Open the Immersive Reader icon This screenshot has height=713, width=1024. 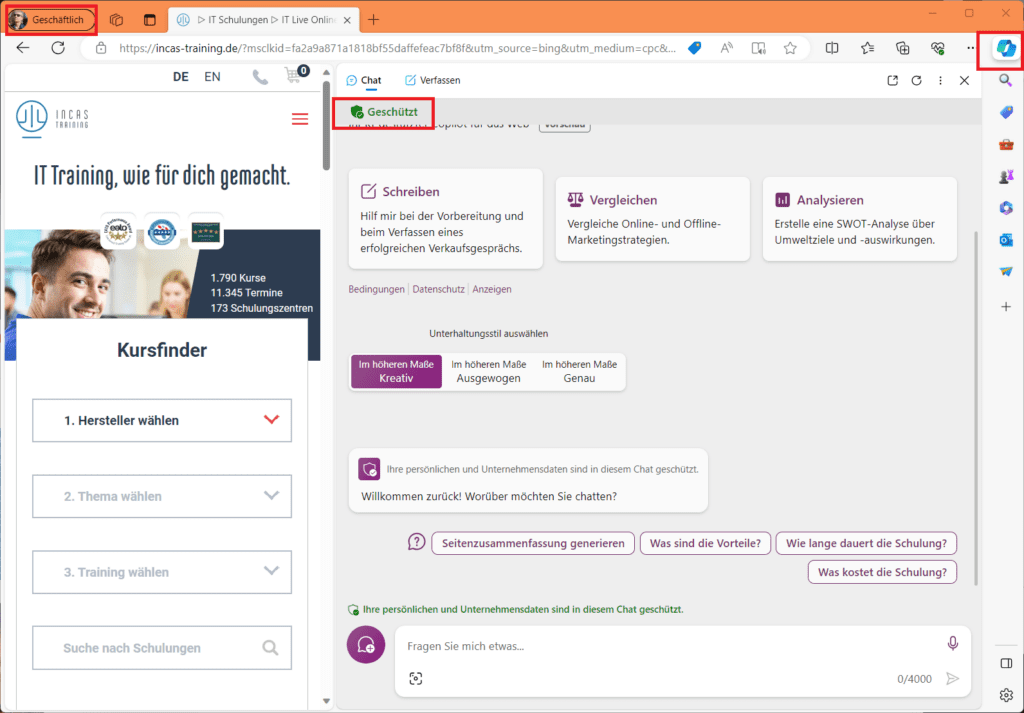coord(758,48)
